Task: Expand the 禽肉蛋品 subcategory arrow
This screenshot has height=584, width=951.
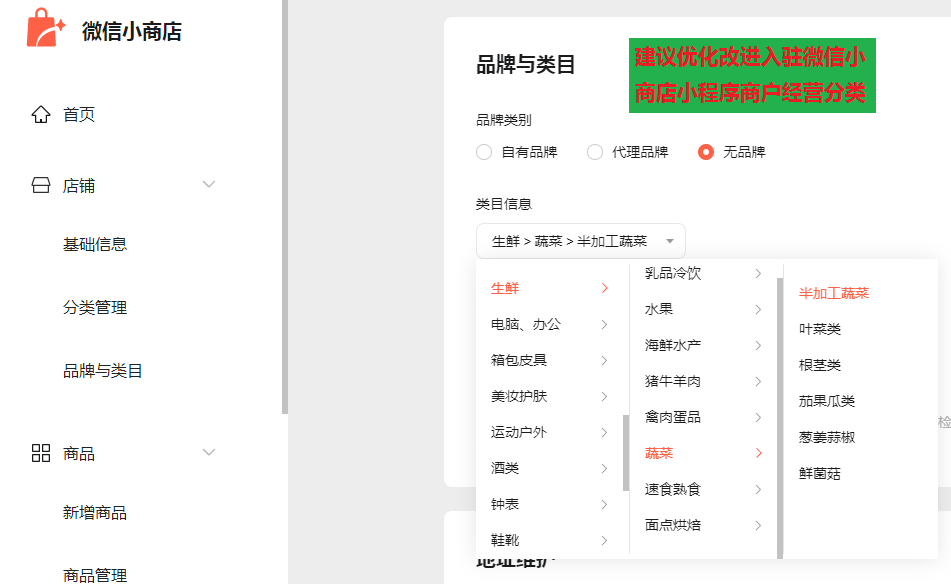Action: 759,417
